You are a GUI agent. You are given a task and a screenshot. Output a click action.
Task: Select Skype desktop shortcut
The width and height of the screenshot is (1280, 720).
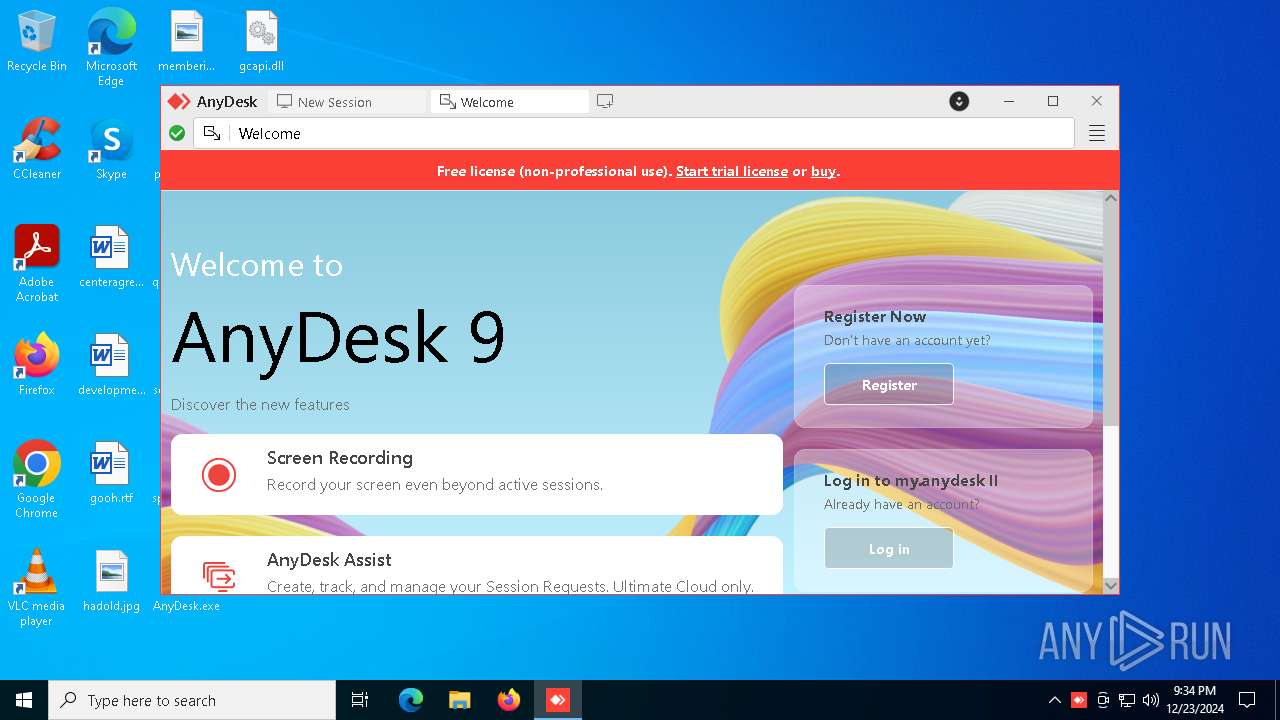[x=111, y=150]
